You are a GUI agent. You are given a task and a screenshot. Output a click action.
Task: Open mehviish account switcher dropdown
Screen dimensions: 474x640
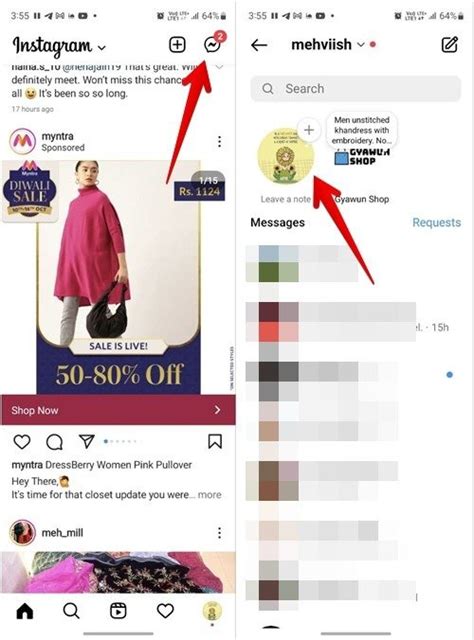[x=361, y=44]
